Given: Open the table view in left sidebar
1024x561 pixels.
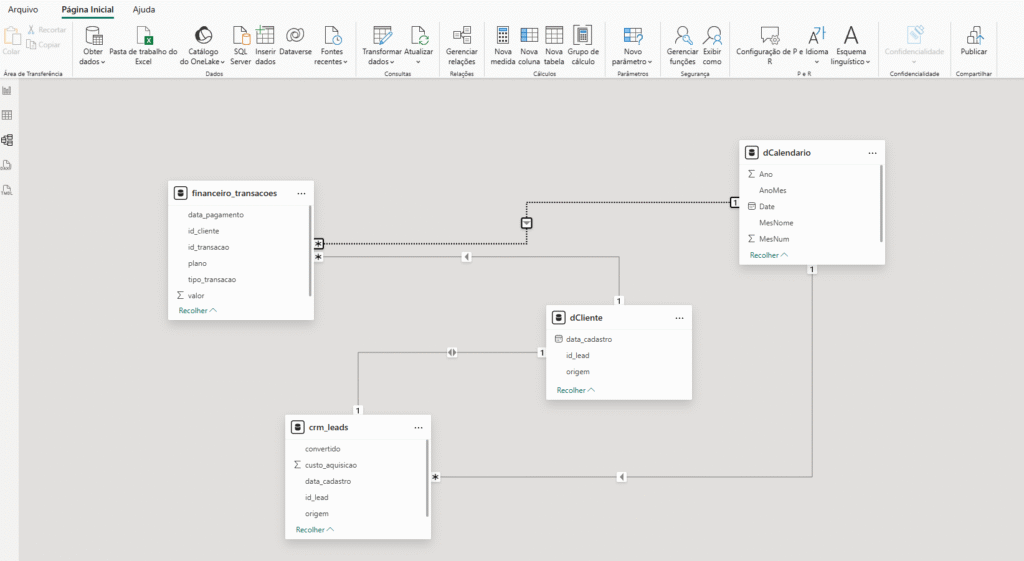Looking at the screenshot, I should pyautogui.click(x=7, y=116).
